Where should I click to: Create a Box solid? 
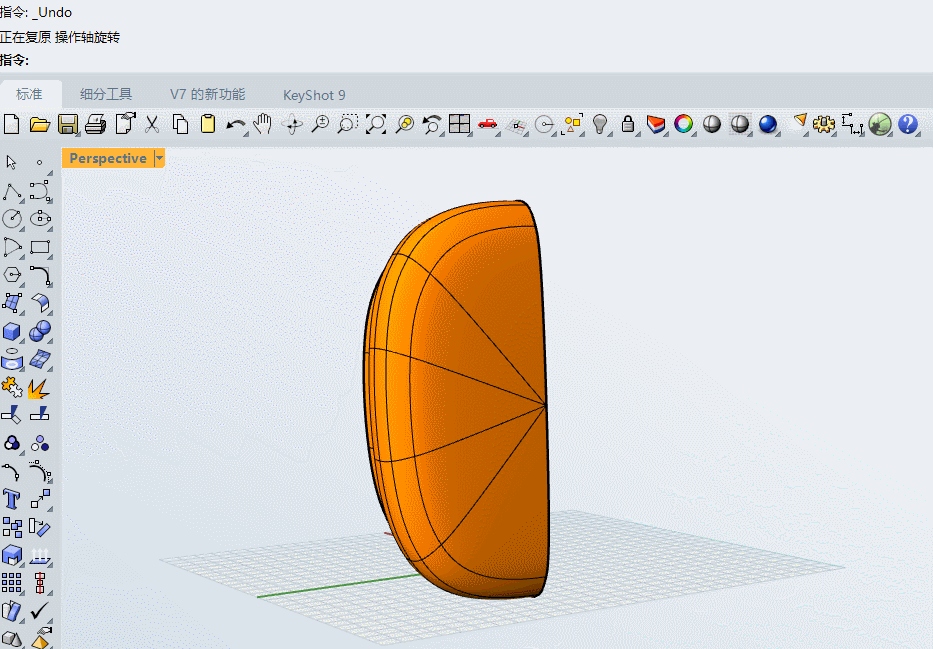point(12,331)
